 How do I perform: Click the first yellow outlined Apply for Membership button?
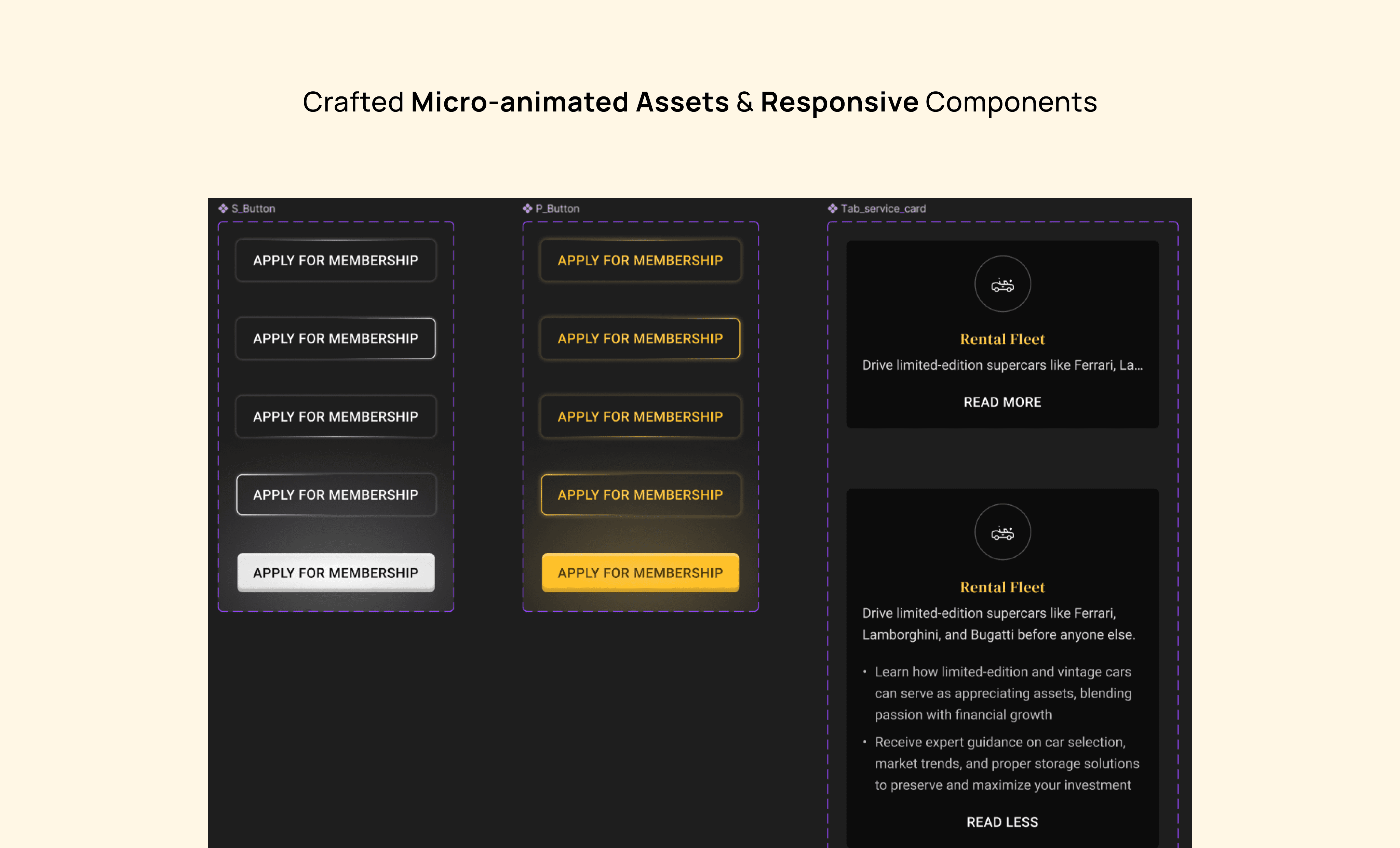[x=640, y=260]
